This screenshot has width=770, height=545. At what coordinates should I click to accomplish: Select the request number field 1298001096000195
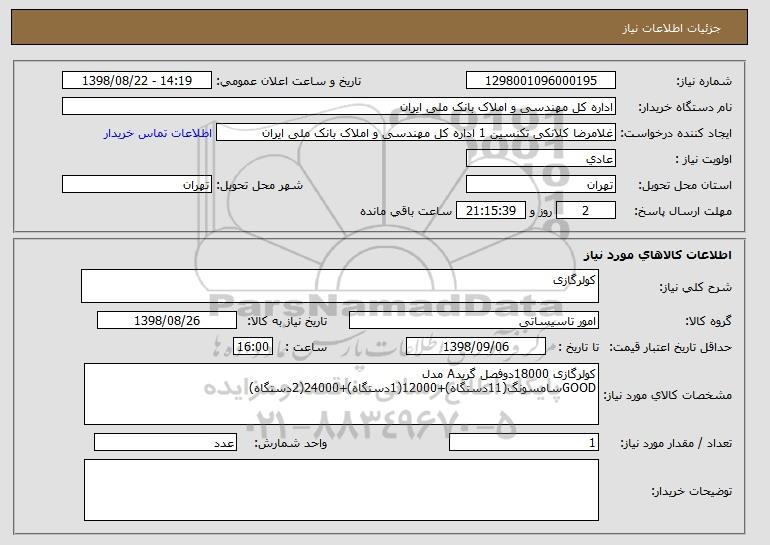pyautogui.click(x=541, y=81)
